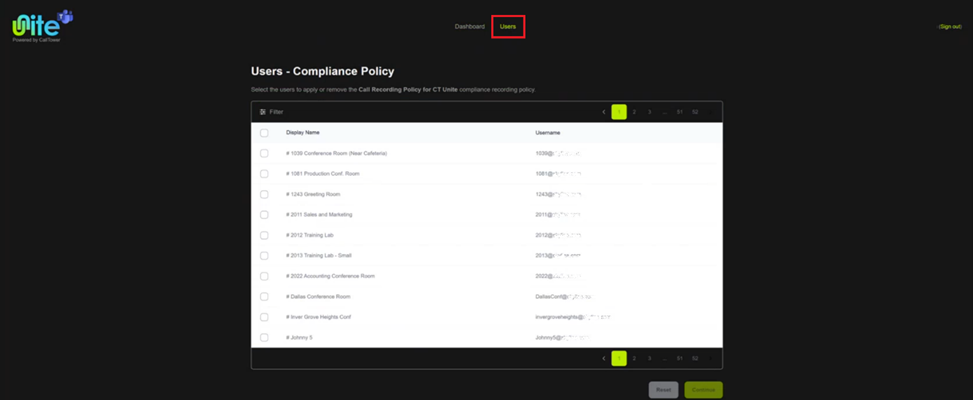Image resolution: width=973 pixels, height=400 pixels.
Task: Go to previous page using top chevron
Action: [604, 112]
